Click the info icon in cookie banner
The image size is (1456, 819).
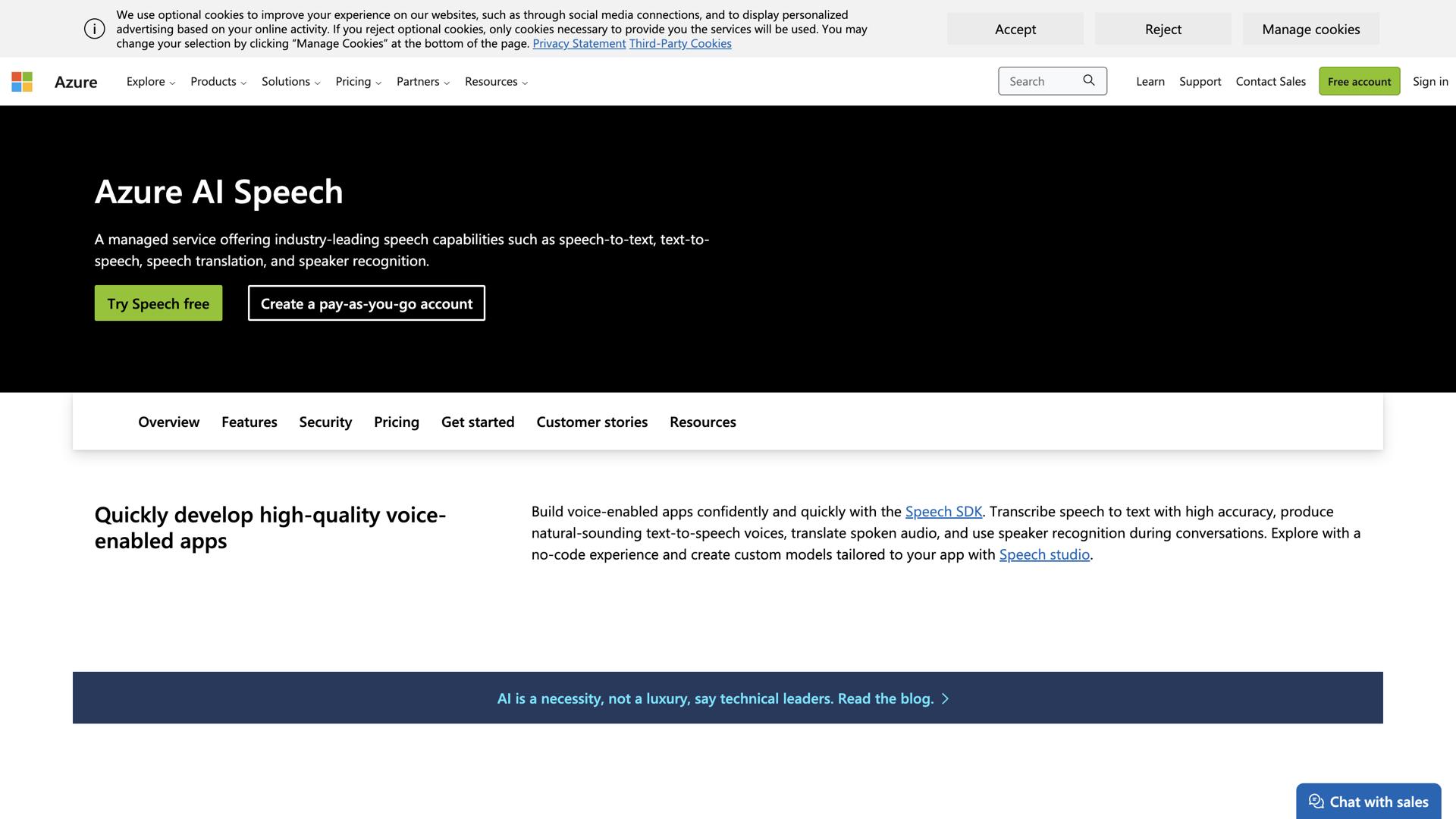point(94,28)
